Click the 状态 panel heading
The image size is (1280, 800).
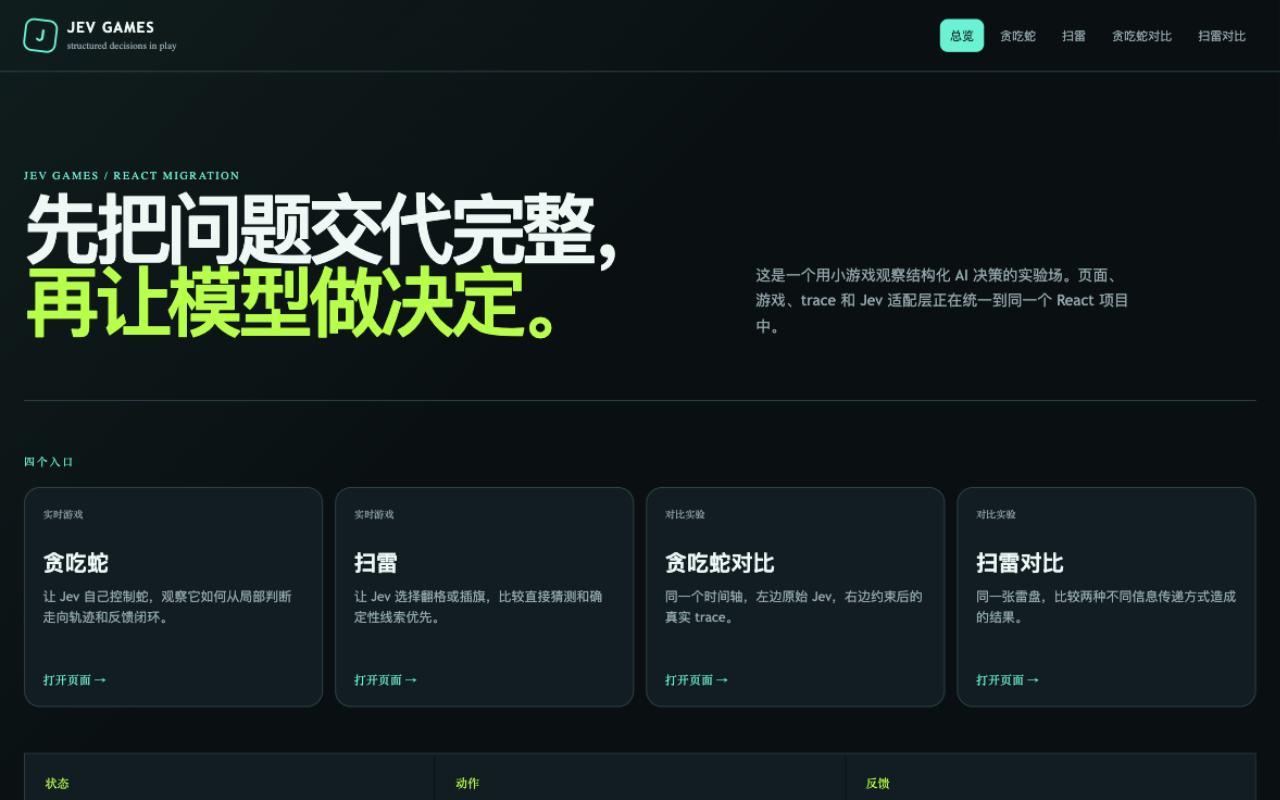(57, 783)
